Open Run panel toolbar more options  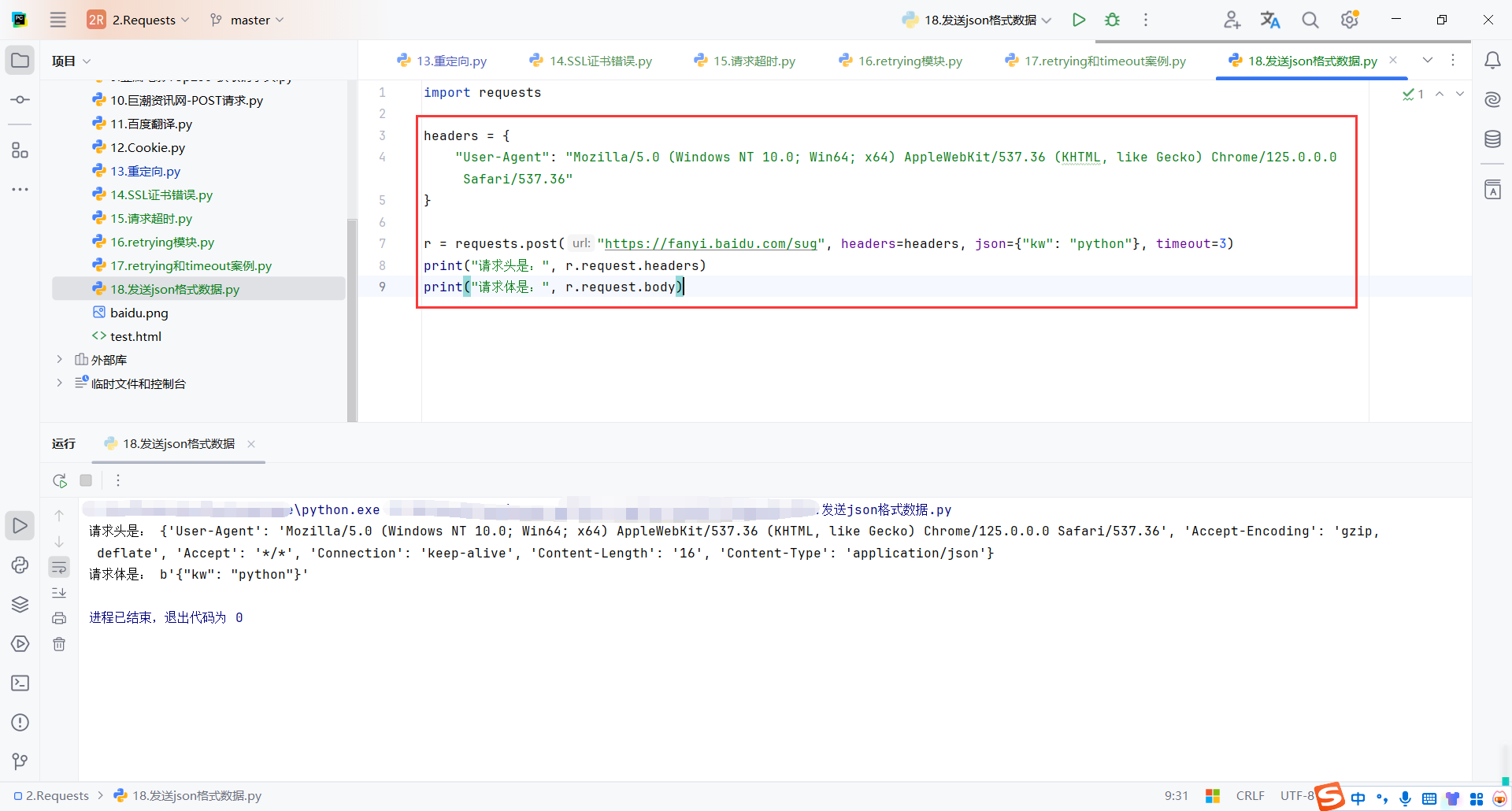coord(118,480)
